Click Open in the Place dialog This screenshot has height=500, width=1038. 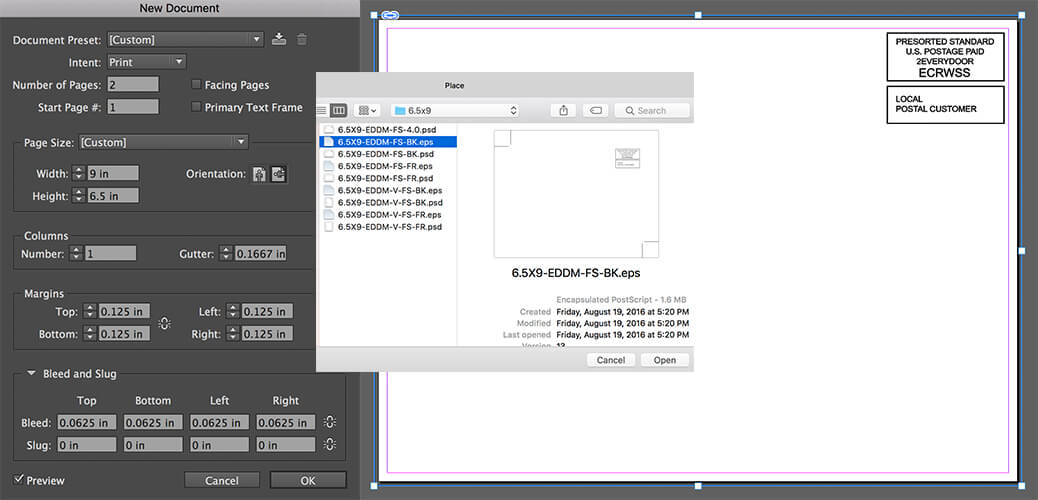(x=664, y=360)
